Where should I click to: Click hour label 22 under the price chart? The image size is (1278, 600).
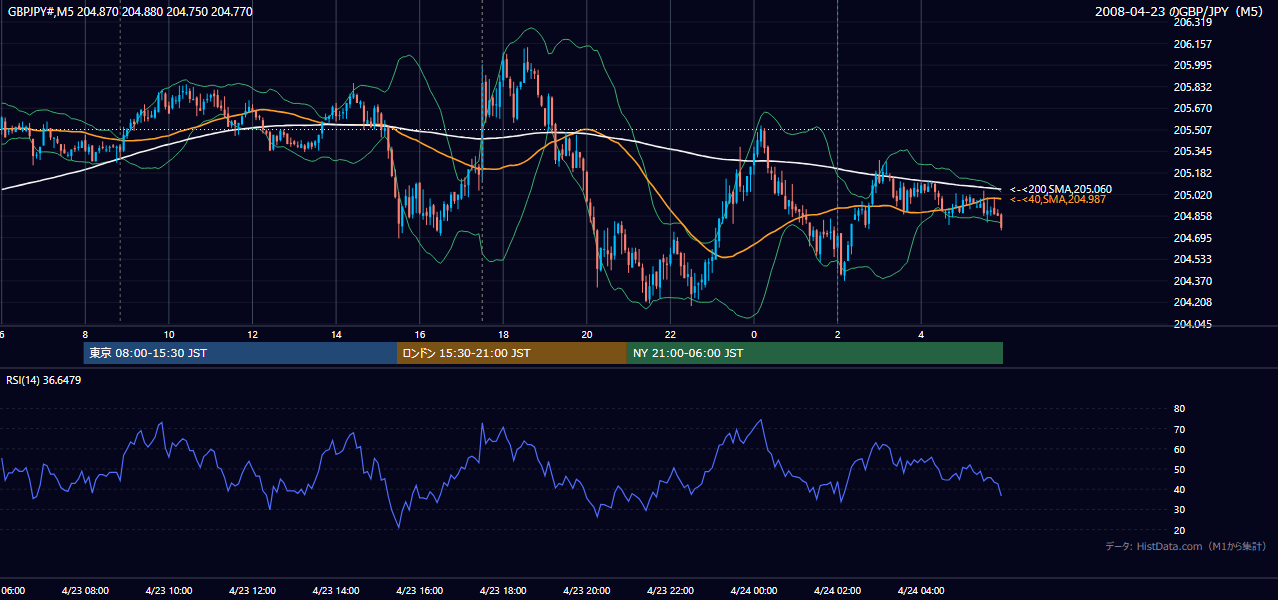click(670, 335)
